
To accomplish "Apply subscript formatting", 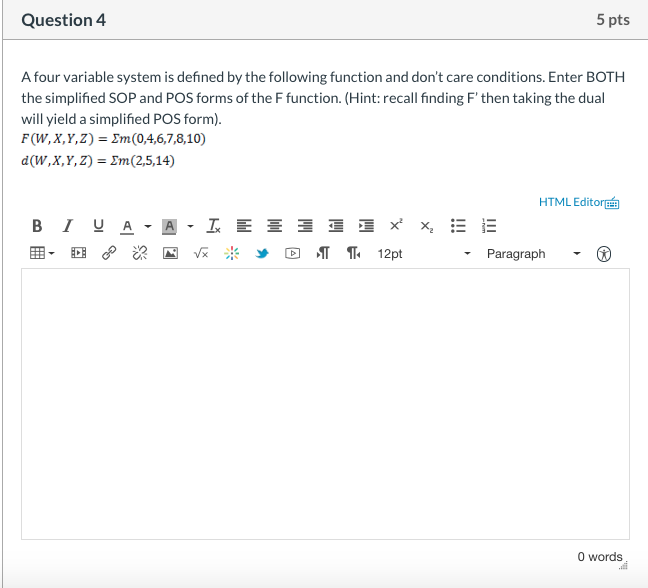I will pos(427,226).
